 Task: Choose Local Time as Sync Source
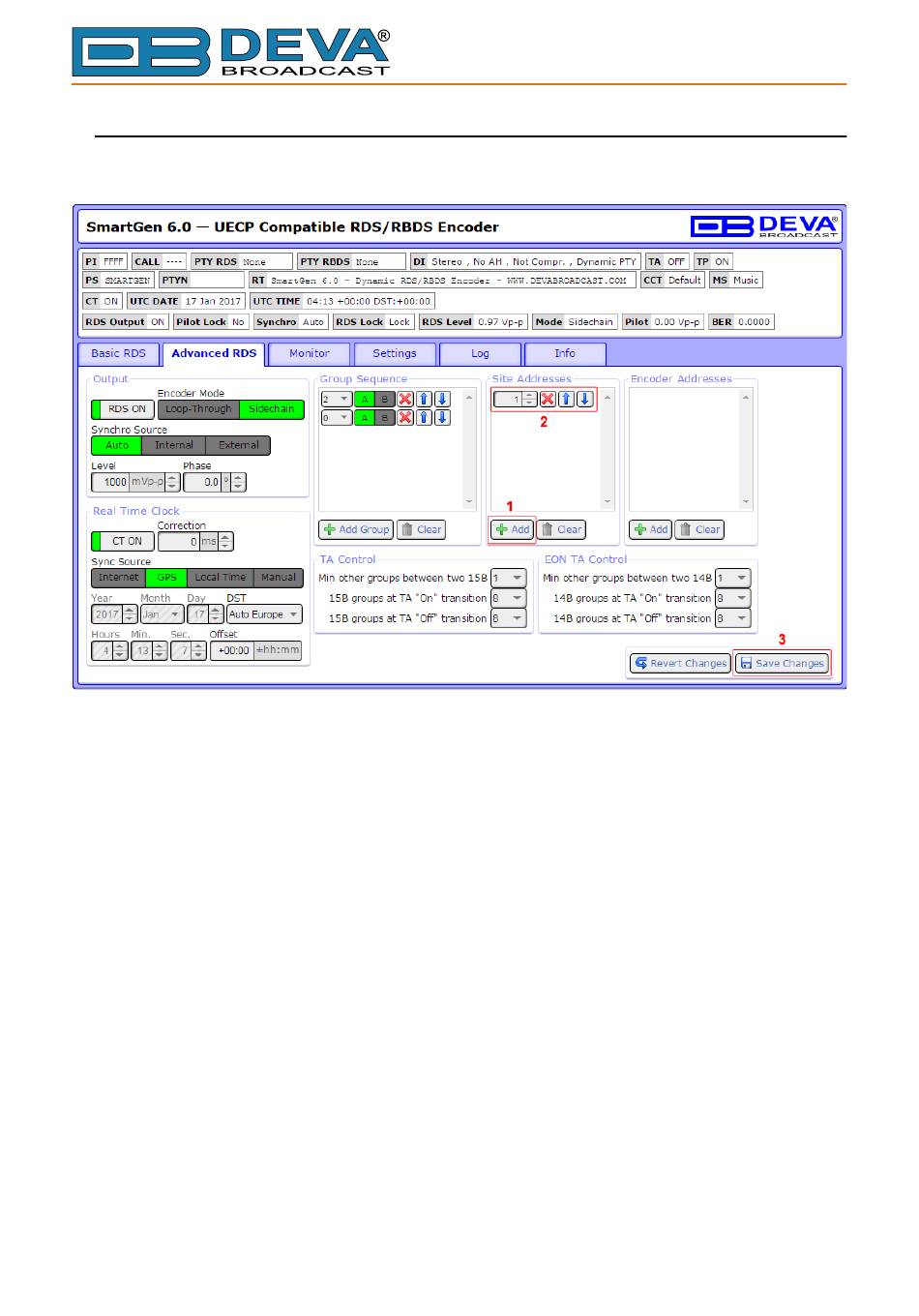pos(221,578)
